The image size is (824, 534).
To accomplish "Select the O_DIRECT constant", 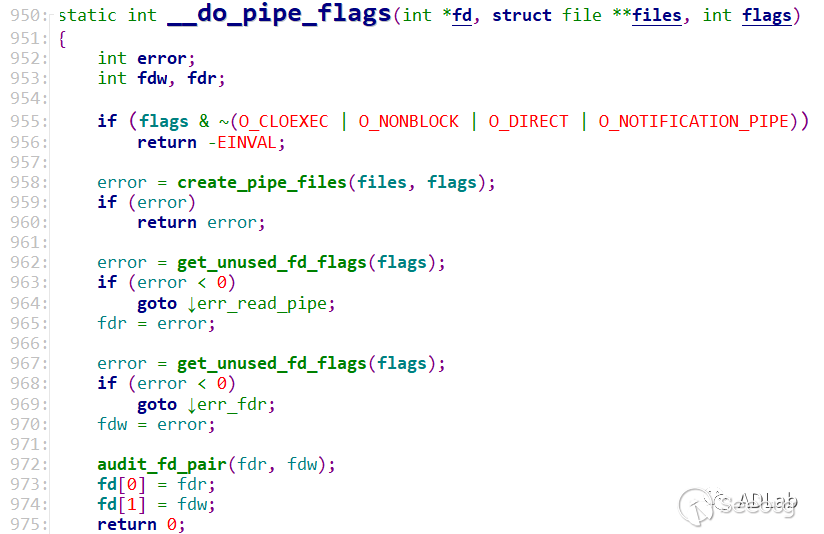I will point(528,121).
